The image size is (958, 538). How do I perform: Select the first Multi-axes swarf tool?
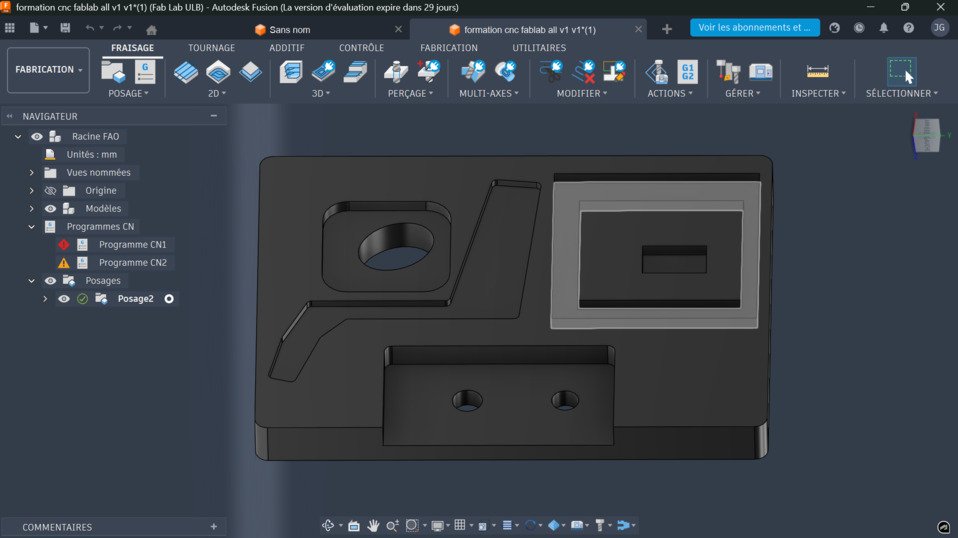pyautogui.click(x=472, y=71)
